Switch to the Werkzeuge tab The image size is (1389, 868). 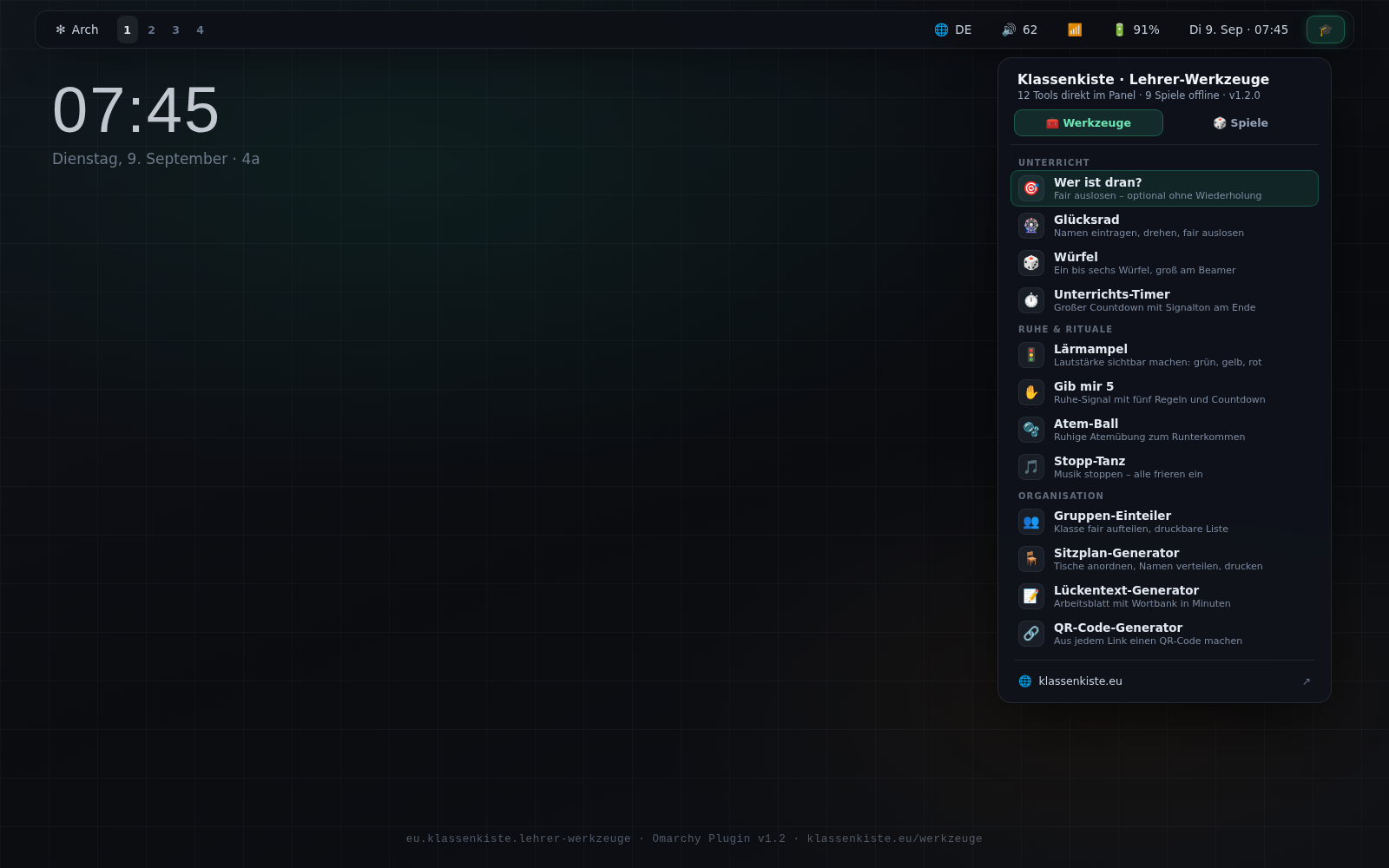click(x=1089, y=123)
